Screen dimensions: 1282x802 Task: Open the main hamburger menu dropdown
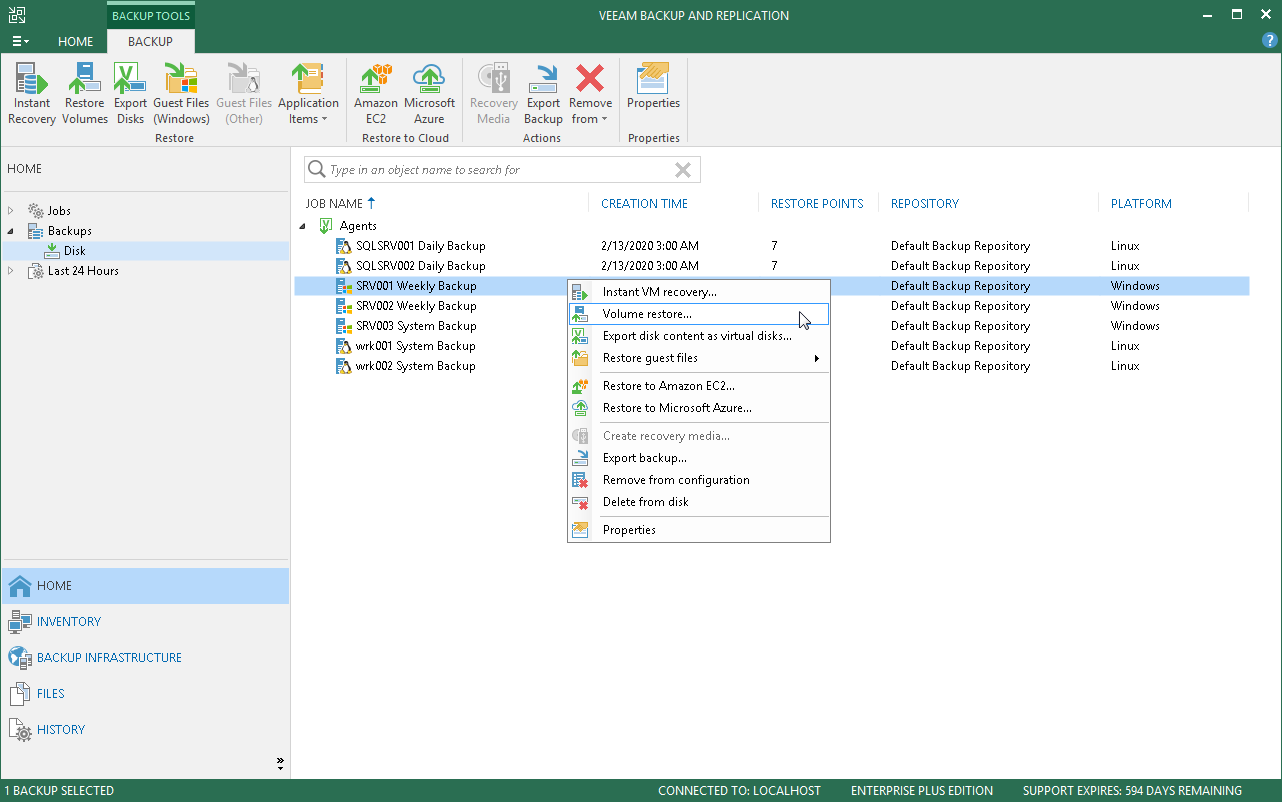pos(20,41)
